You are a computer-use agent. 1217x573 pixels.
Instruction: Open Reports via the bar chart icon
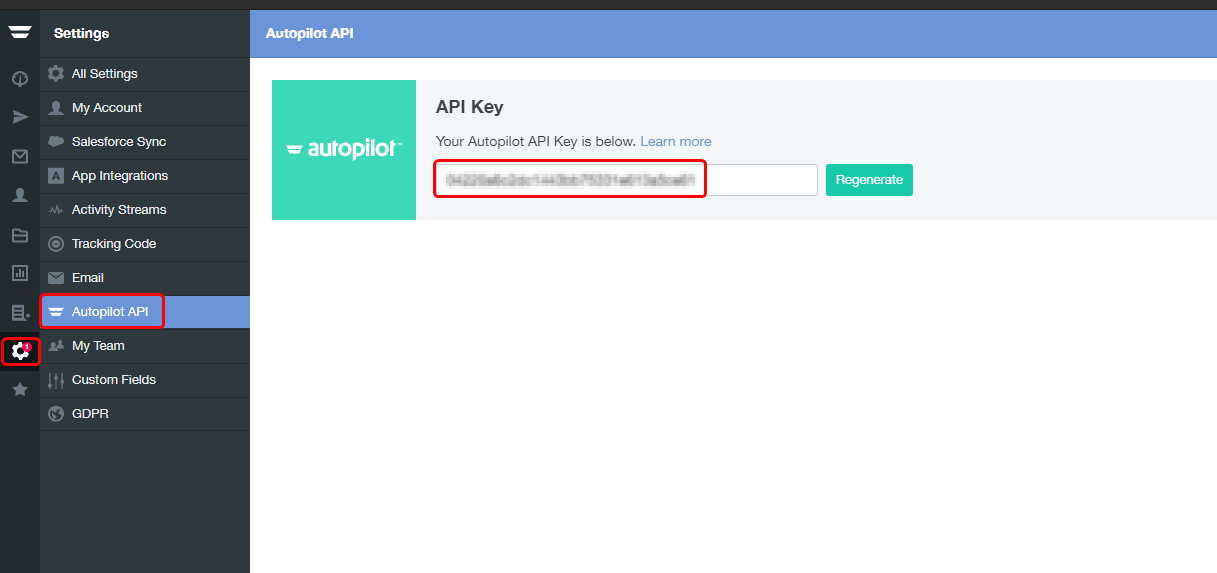pos(19,273)
